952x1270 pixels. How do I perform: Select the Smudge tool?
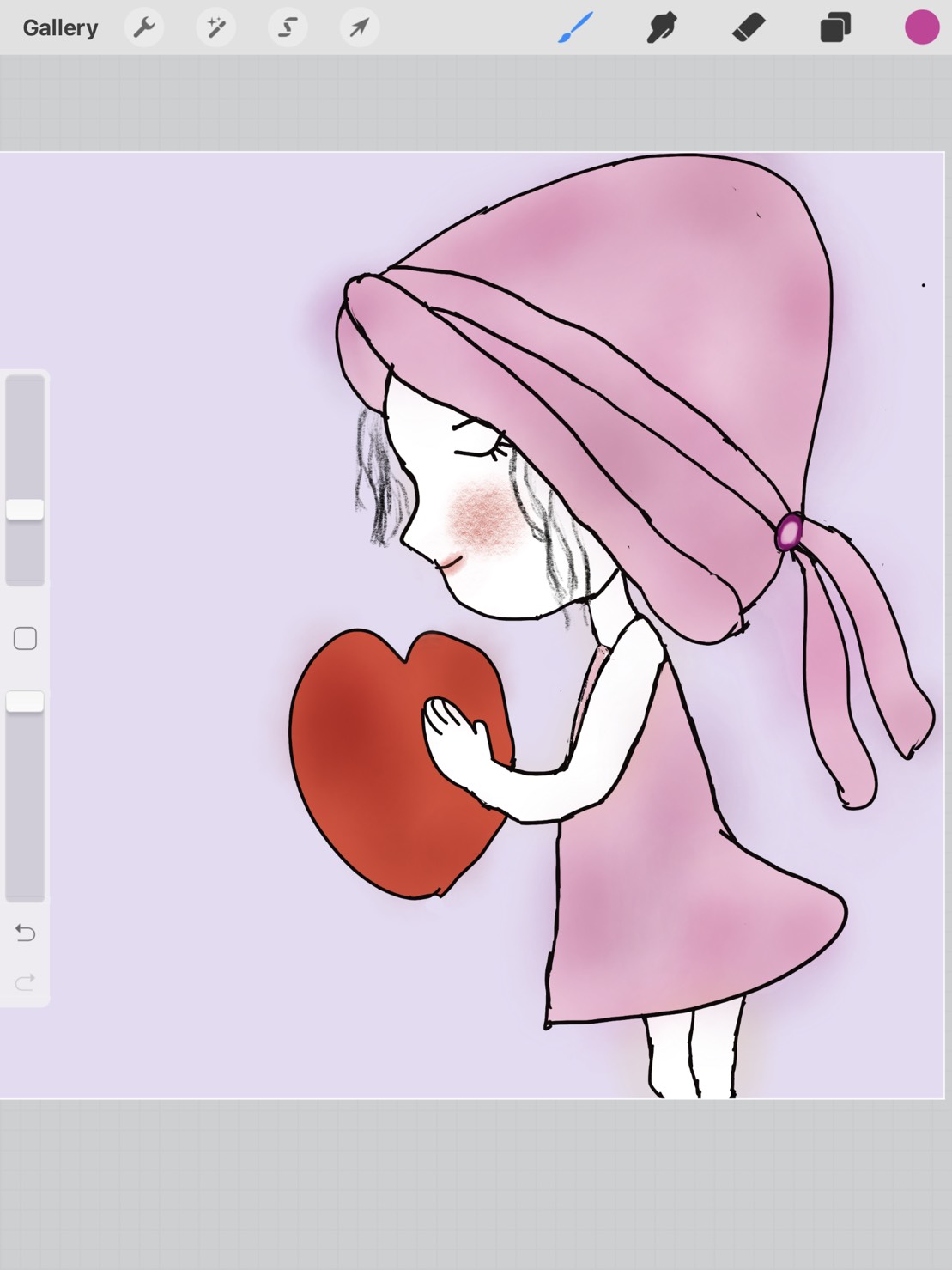(662, 27)
